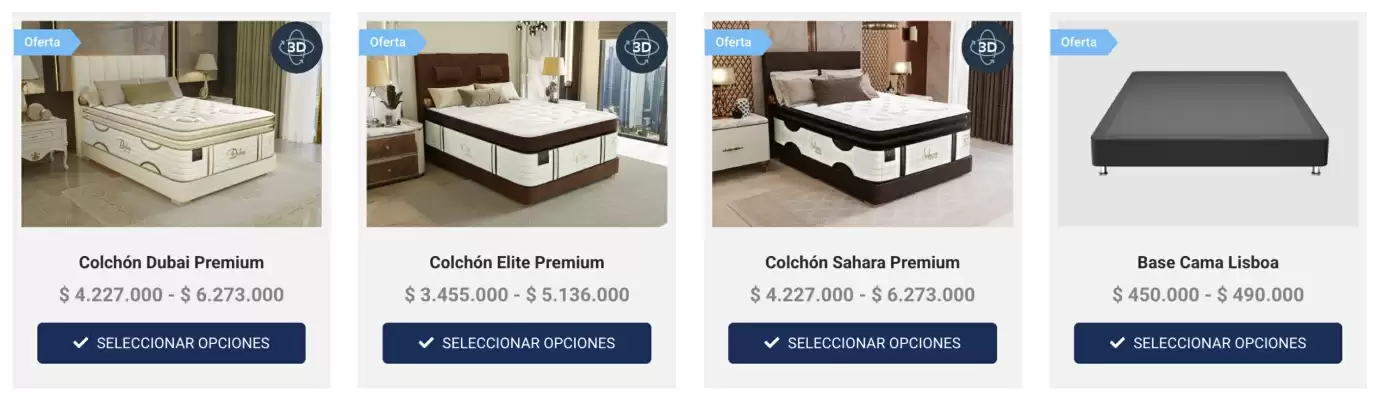This screenshot has width=1376, height=400.
Task: Click Oferta badge on Dubai Premium
Action: point(46,42)
